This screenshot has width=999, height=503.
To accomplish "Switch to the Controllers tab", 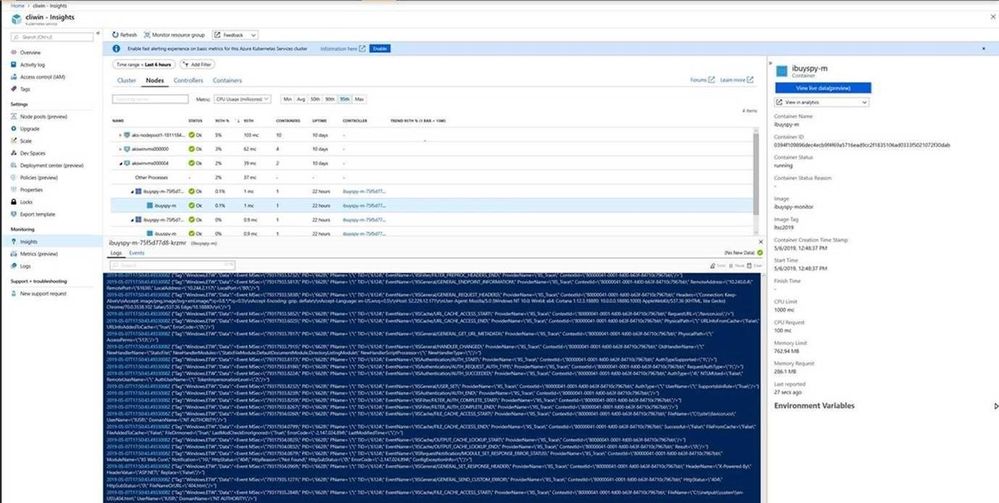I will 189,80.
